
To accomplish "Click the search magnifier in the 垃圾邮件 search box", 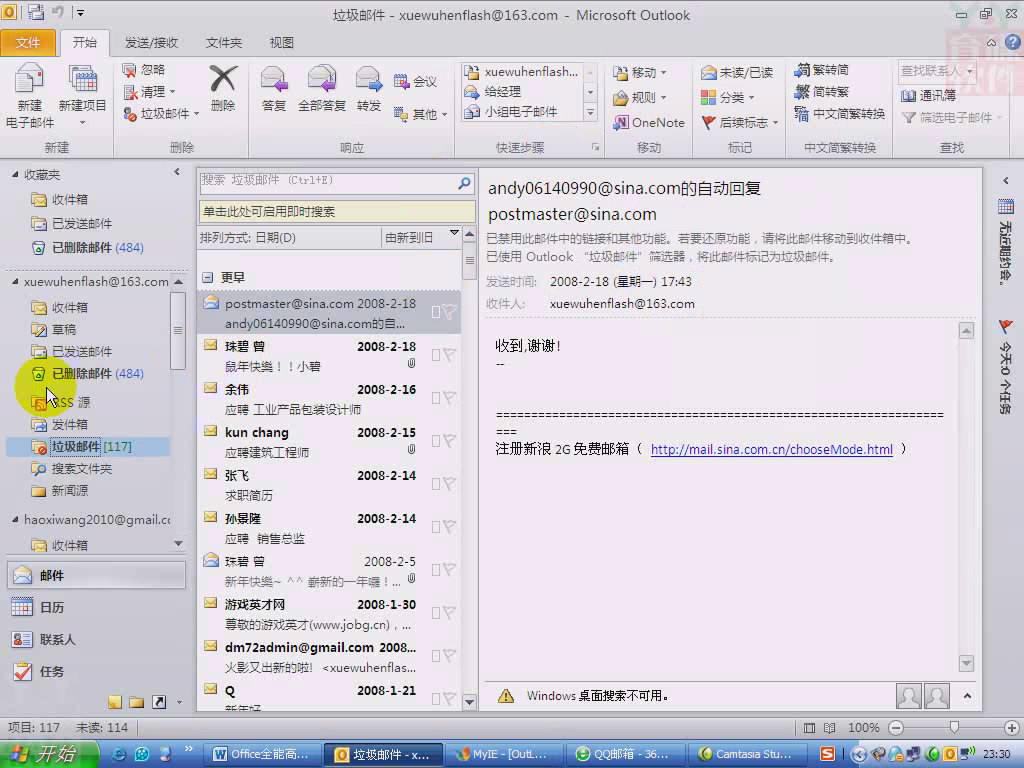I will click(x=464, y=183).
